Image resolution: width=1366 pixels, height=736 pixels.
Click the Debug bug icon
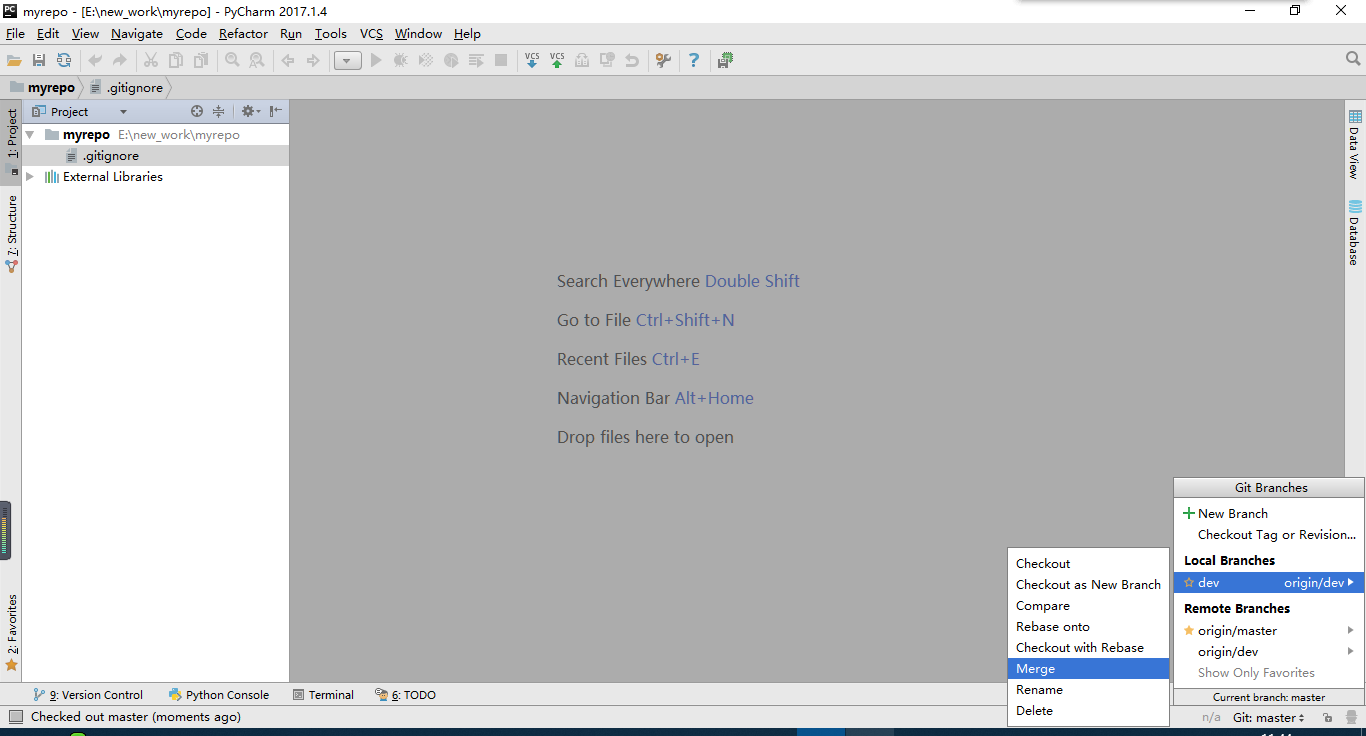(x=401, y=61)
